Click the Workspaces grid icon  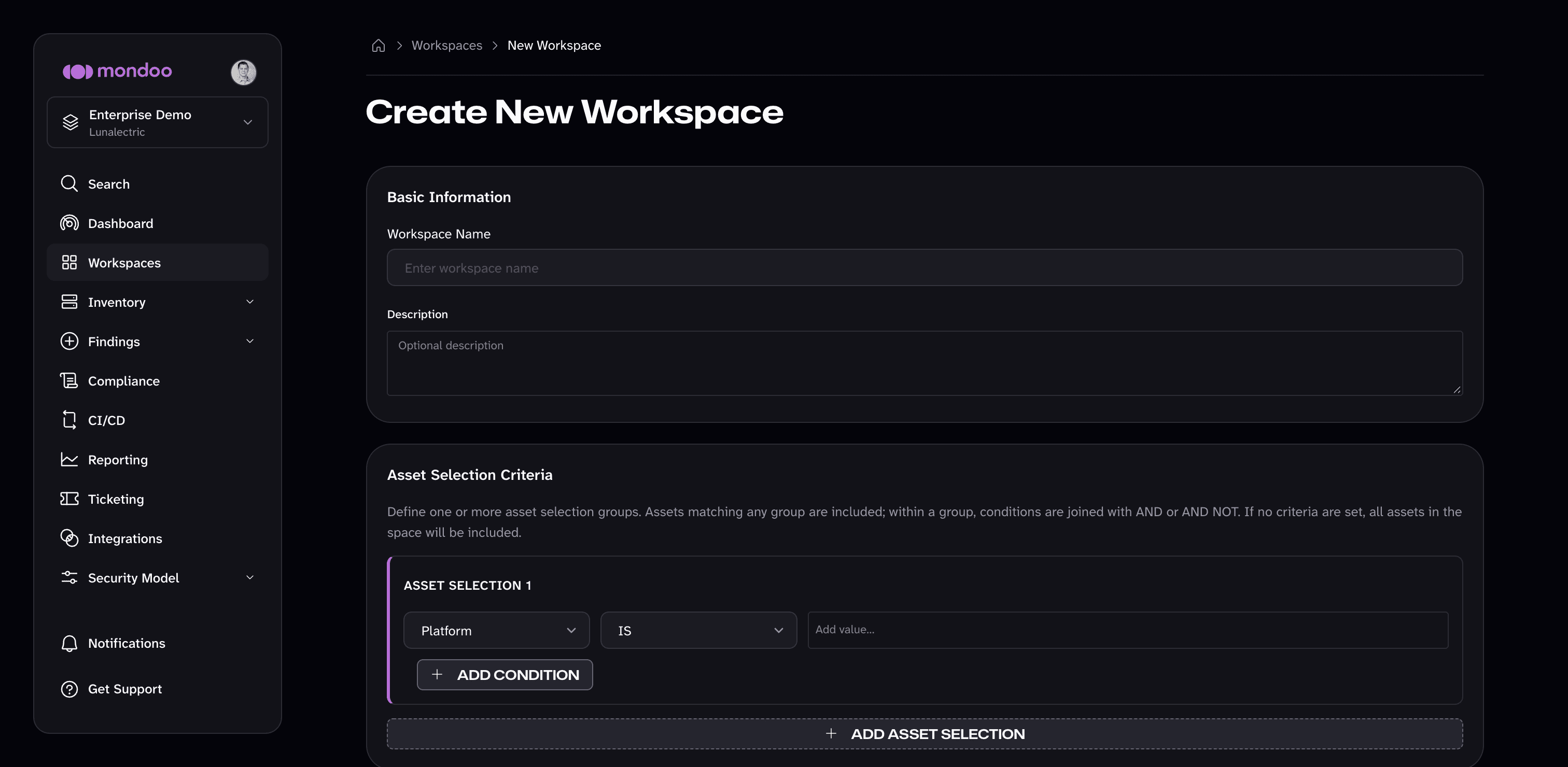(69, 262)
